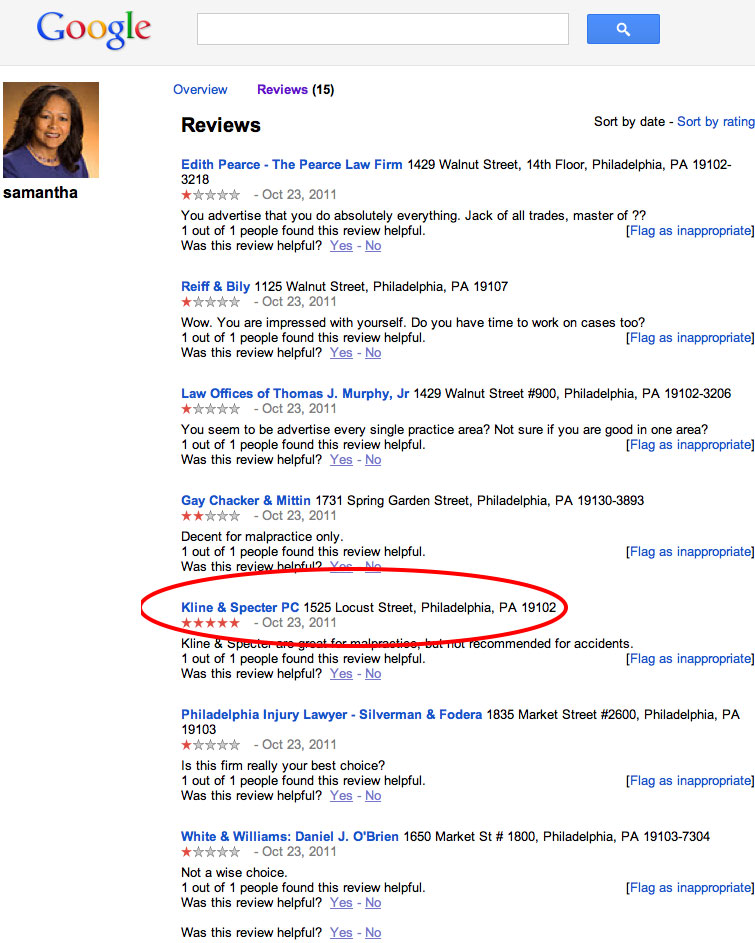
Task: Click the star rating under Silverman & Fodera
Action: click(211, 745)
